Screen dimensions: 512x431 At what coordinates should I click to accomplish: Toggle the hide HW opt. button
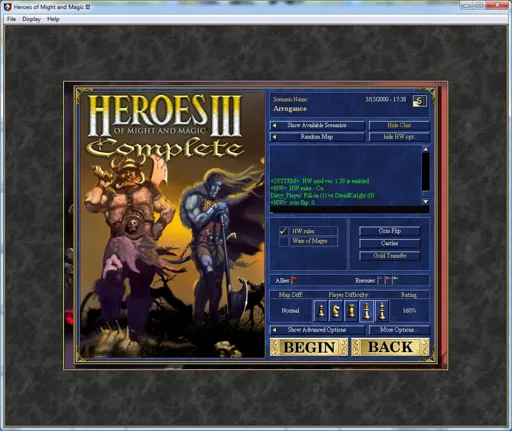(399, 137)
